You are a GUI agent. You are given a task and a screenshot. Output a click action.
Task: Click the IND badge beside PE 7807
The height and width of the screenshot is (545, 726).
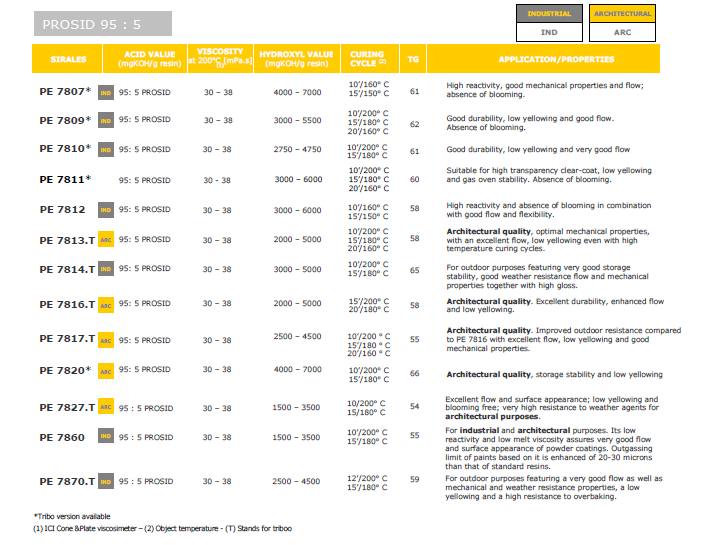click(x=106, y=91)
